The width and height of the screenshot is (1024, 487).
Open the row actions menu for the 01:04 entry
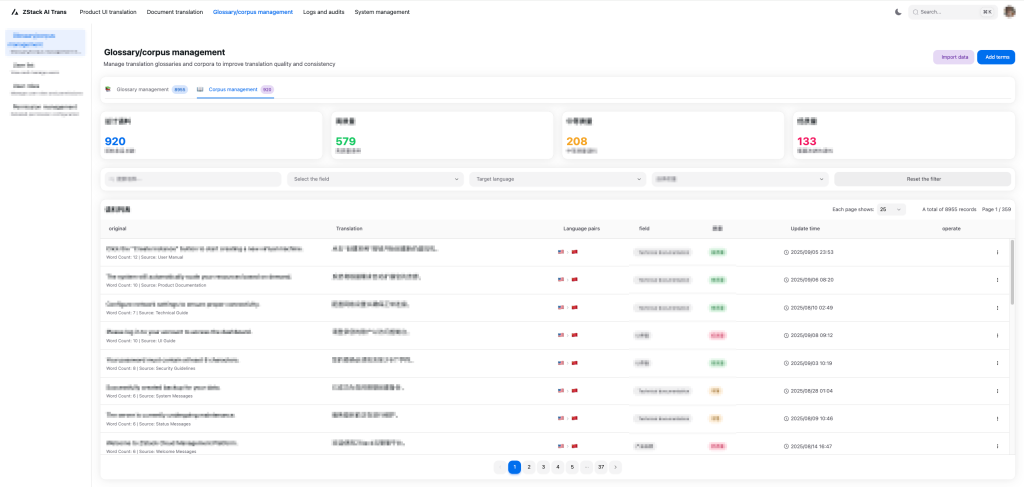click(997, 390)
